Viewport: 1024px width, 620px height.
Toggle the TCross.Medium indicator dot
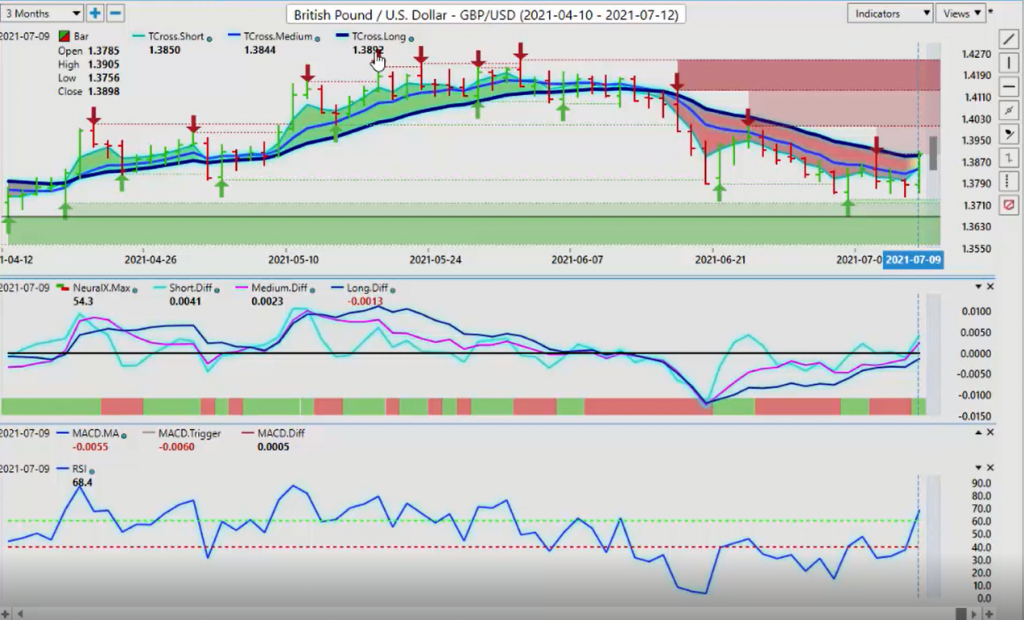[x=317, y=39]
